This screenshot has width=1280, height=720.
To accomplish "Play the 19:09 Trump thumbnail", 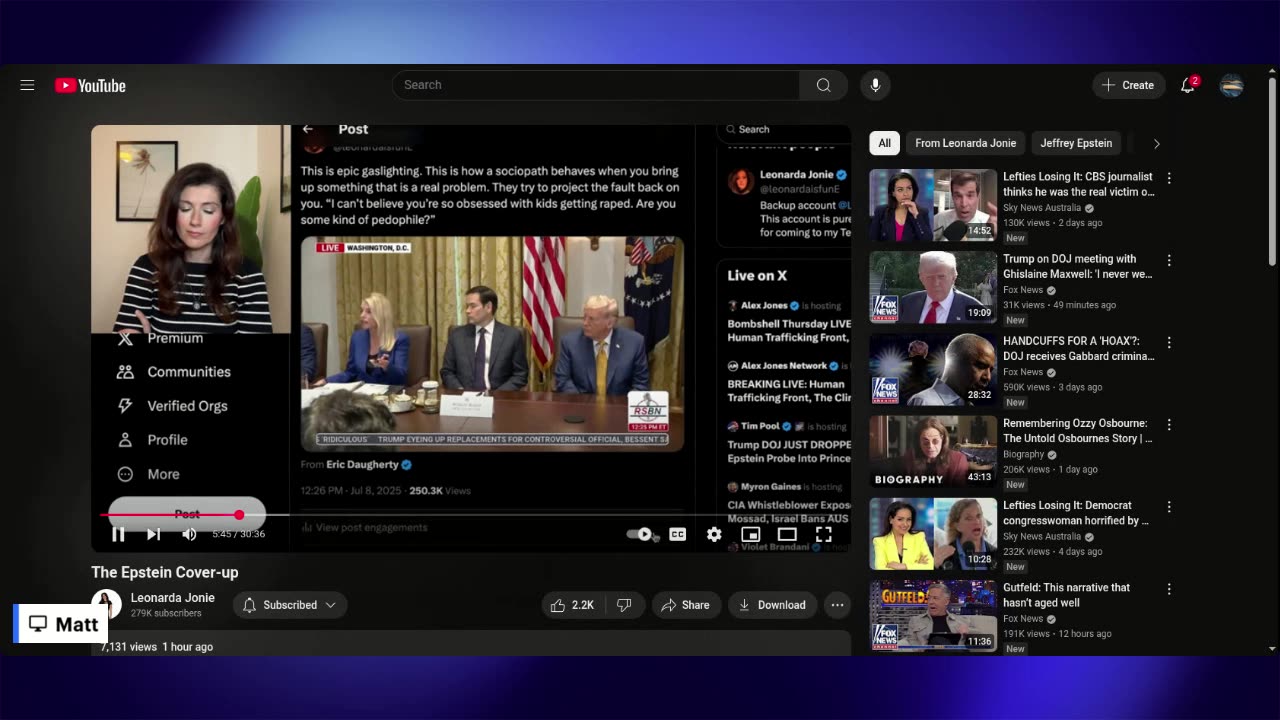I will point(933,288).
